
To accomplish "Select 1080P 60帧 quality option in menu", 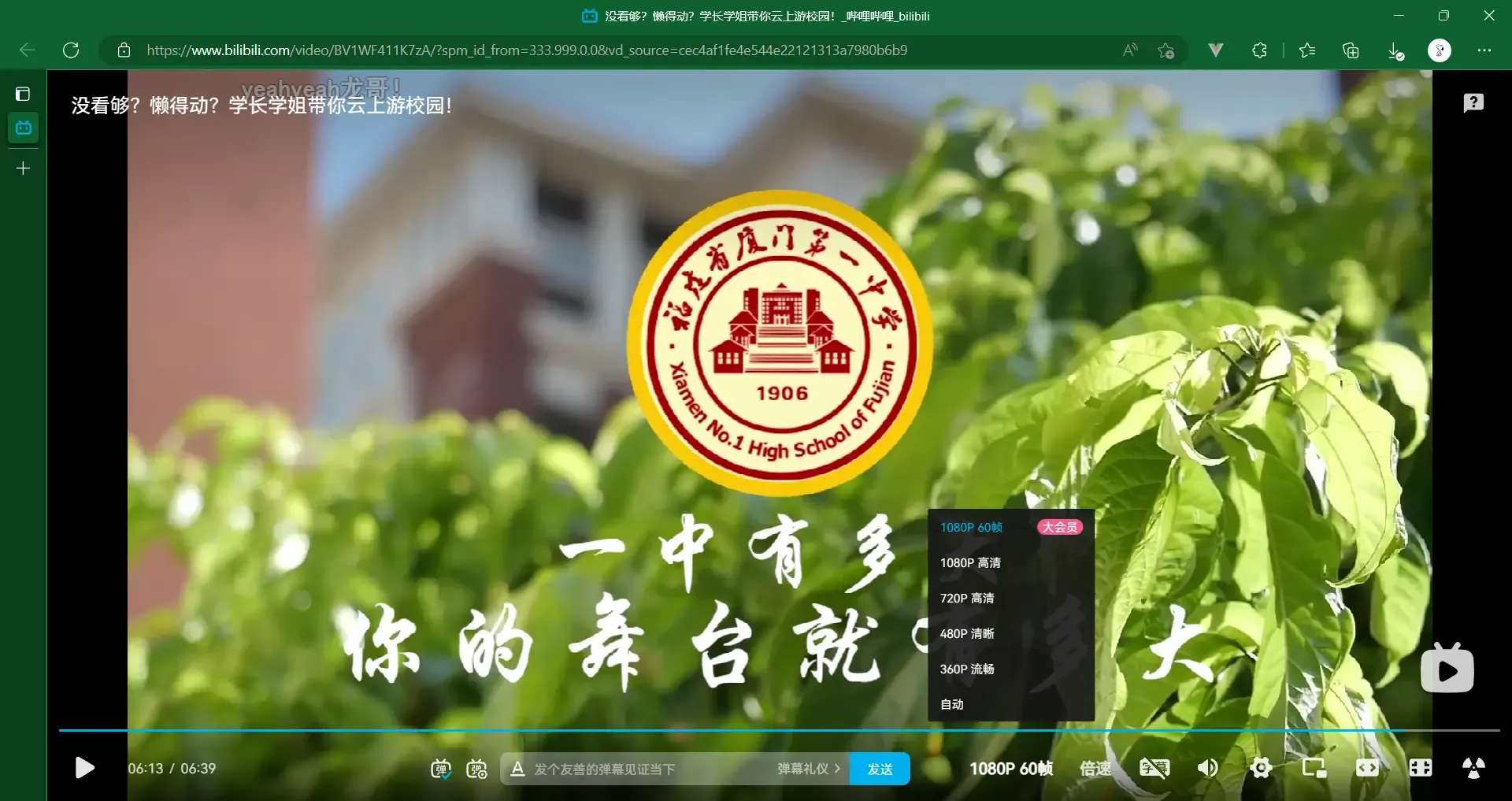I will (1011, 527).
